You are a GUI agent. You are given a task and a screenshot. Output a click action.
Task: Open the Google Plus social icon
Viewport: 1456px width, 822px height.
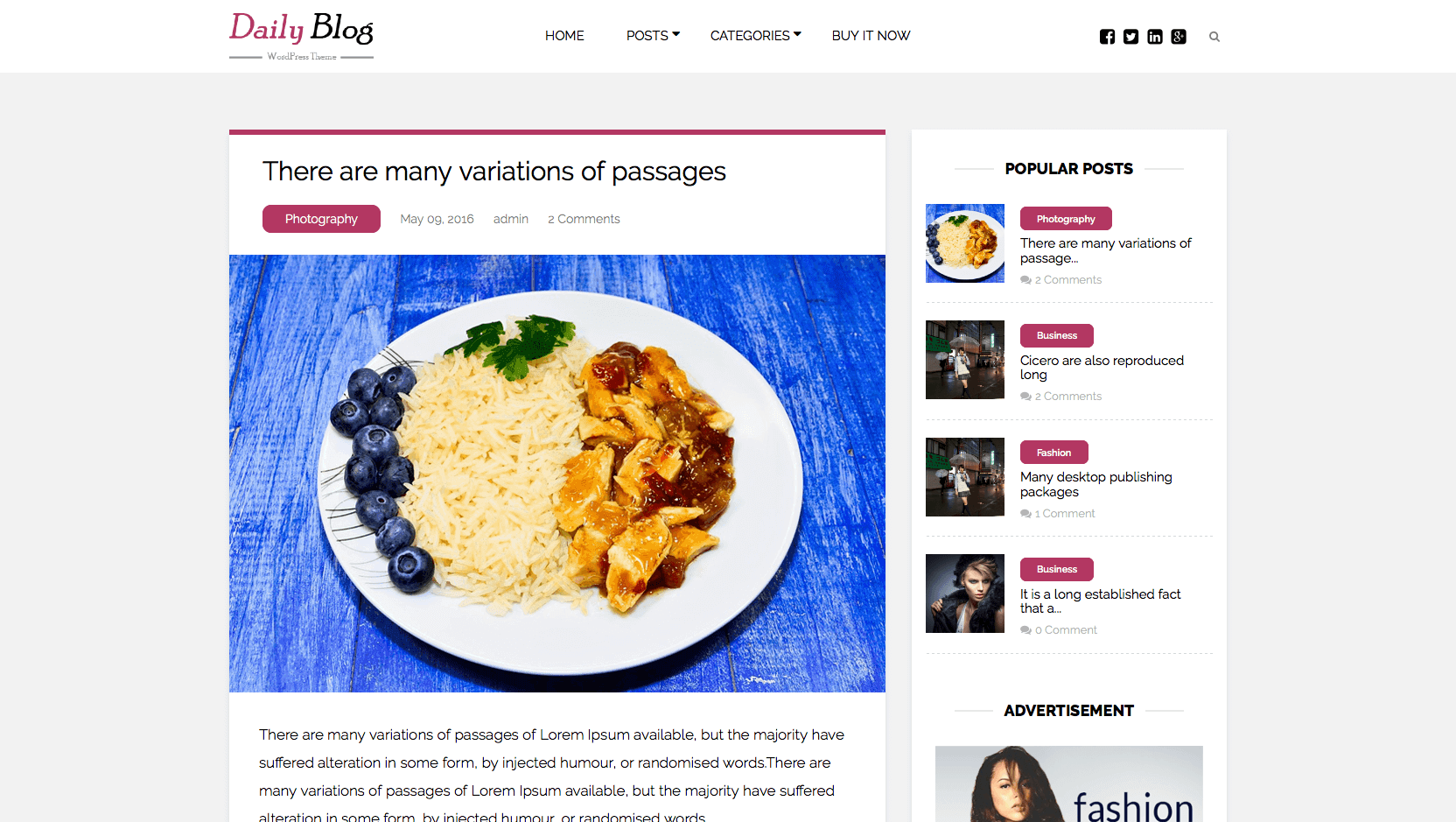(x=1179, y=37)
